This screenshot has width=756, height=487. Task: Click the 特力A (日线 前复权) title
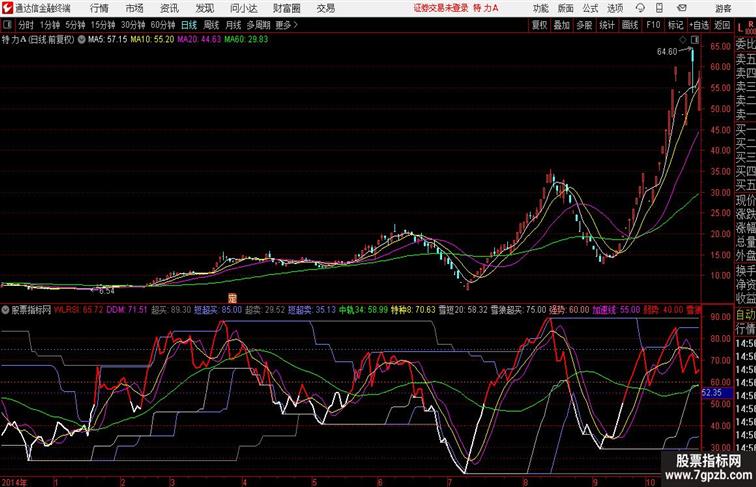(38, 40)
